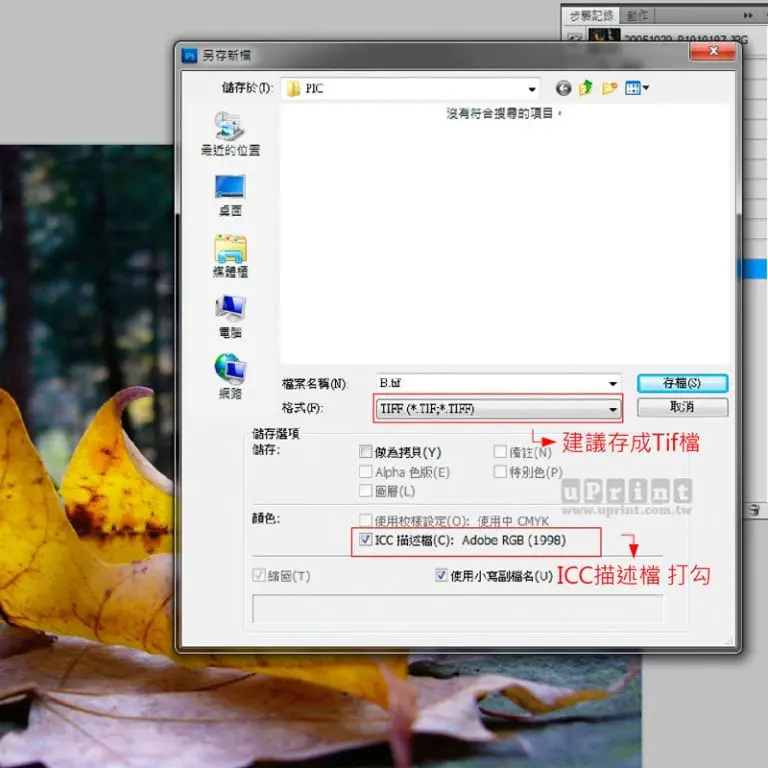The width and height of the screenshot is (768, 768).
Task: Toggle the As a Copy (做為拷貝) checkbox
Action: [x=365, y=452]
